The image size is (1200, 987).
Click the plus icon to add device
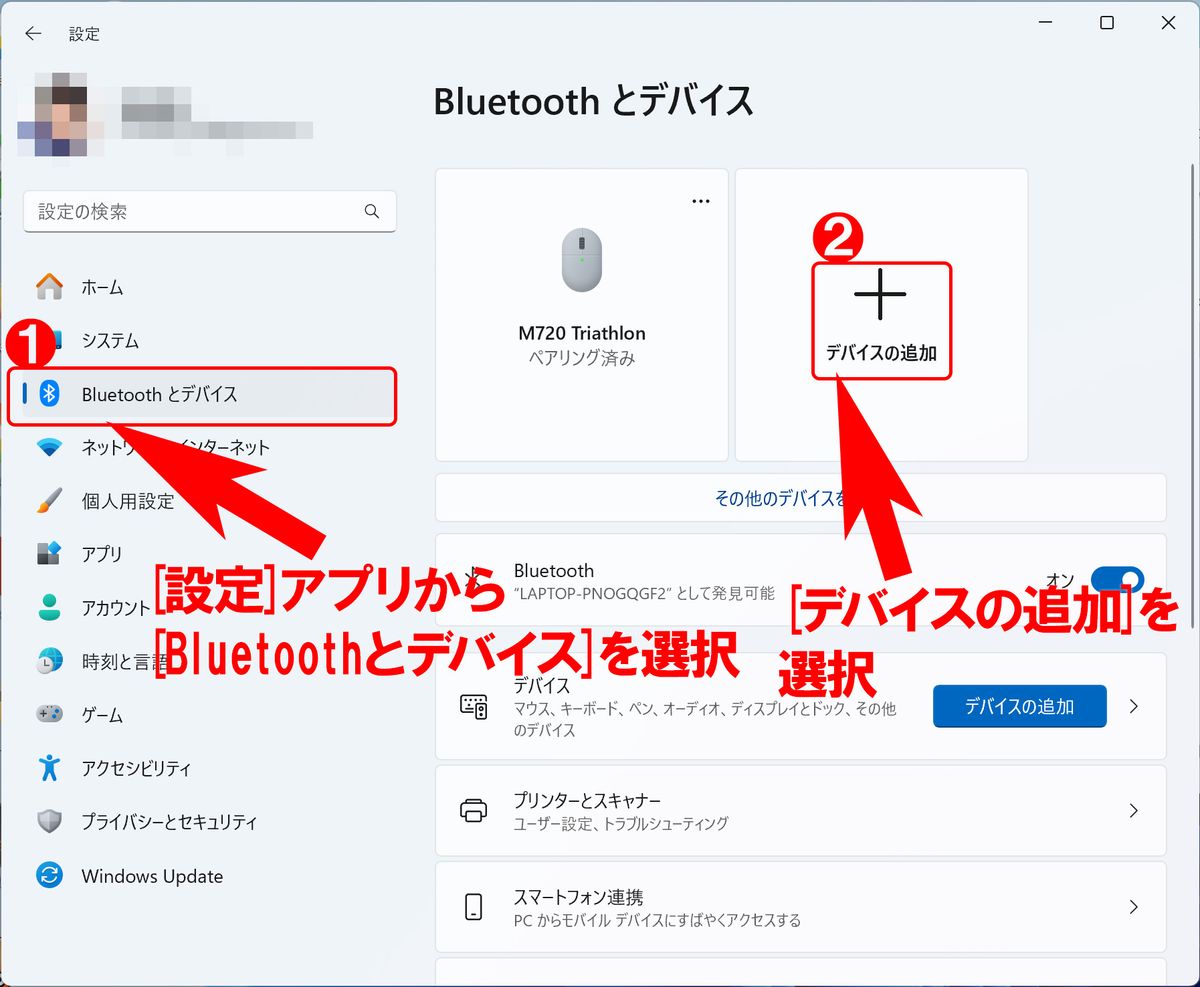click(880, 294)
